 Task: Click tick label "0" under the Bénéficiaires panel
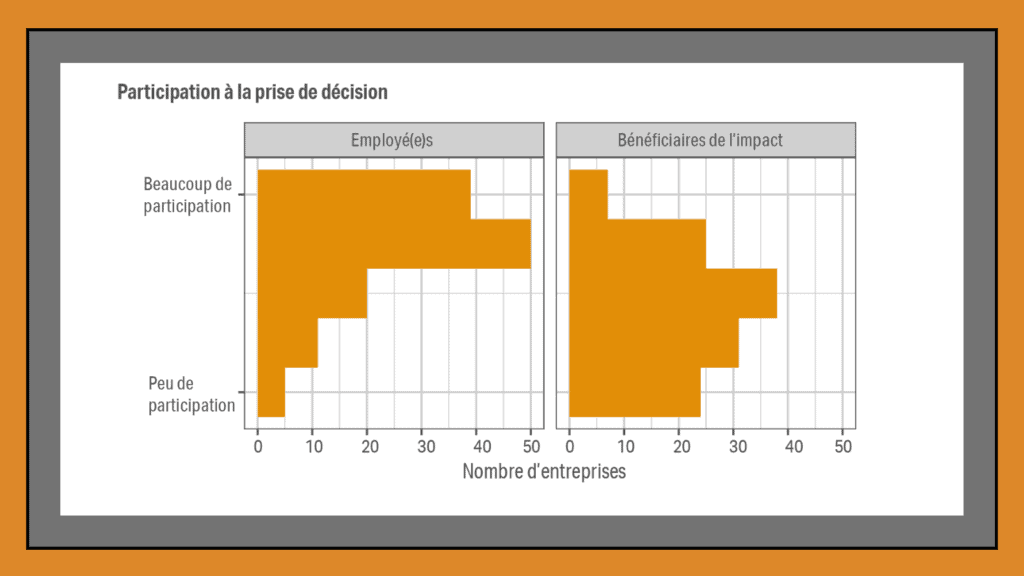coord(569,446)
